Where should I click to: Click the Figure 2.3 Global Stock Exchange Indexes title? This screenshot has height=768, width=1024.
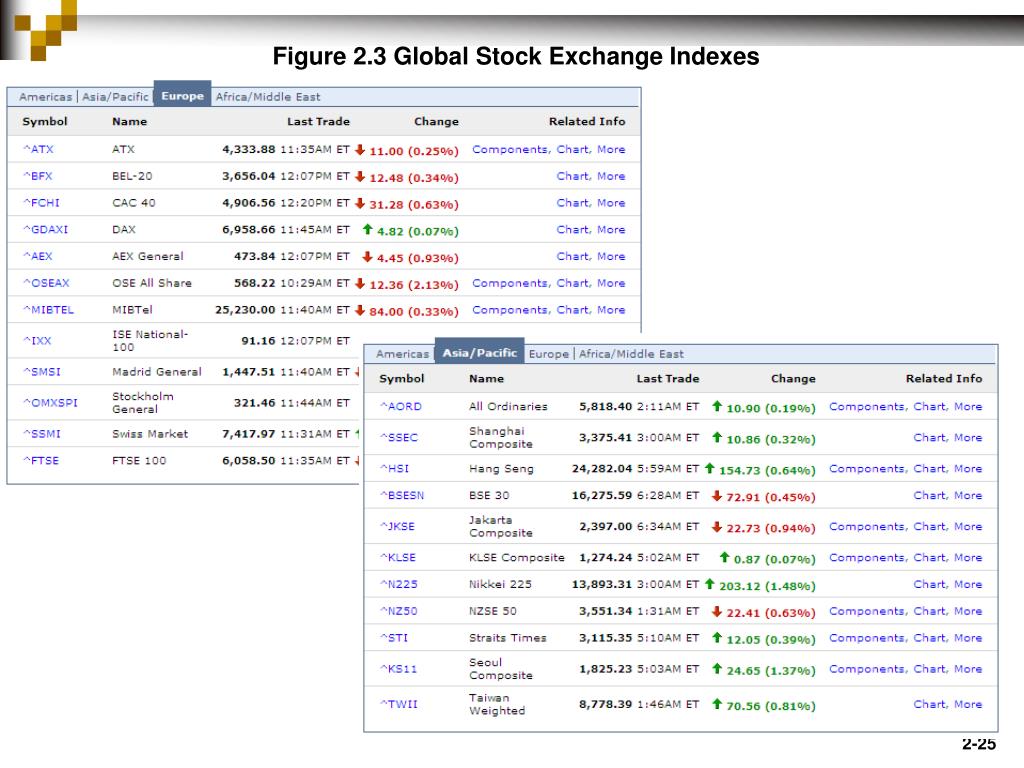(x=516, y=56)
